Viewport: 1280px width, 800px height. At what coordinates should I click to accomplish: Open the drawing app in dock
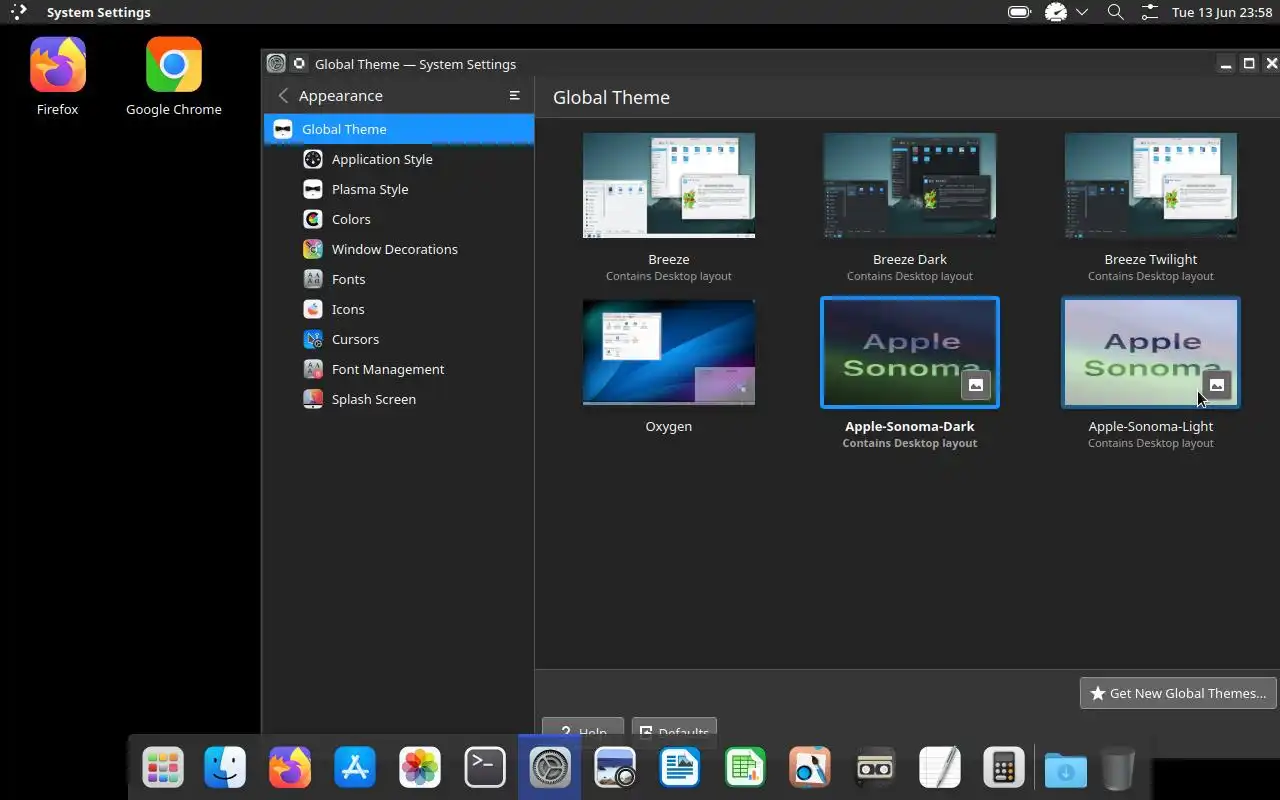pos(810,768)
